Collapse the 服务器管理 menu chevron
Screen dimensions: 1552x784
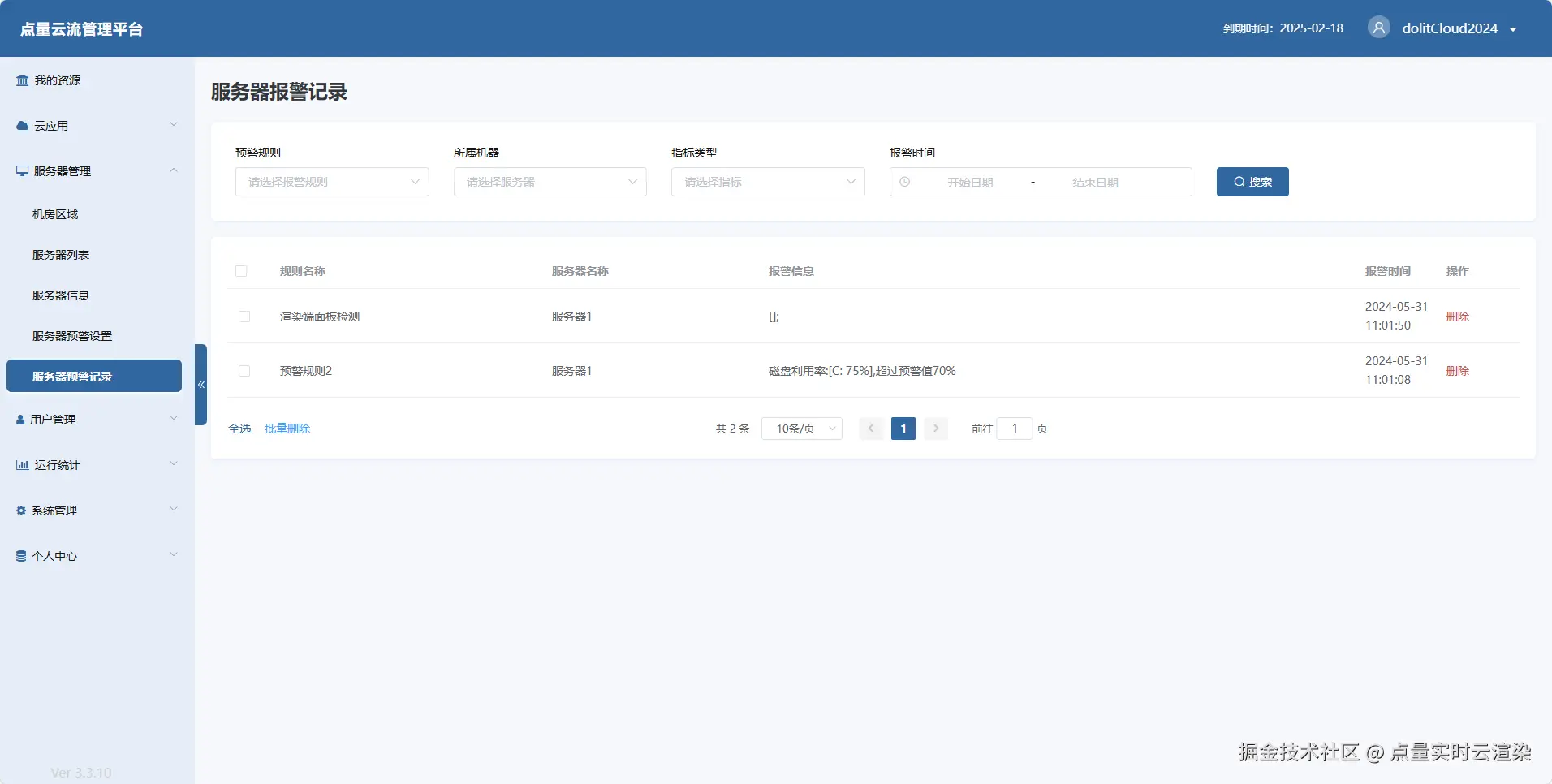point(173,170)
